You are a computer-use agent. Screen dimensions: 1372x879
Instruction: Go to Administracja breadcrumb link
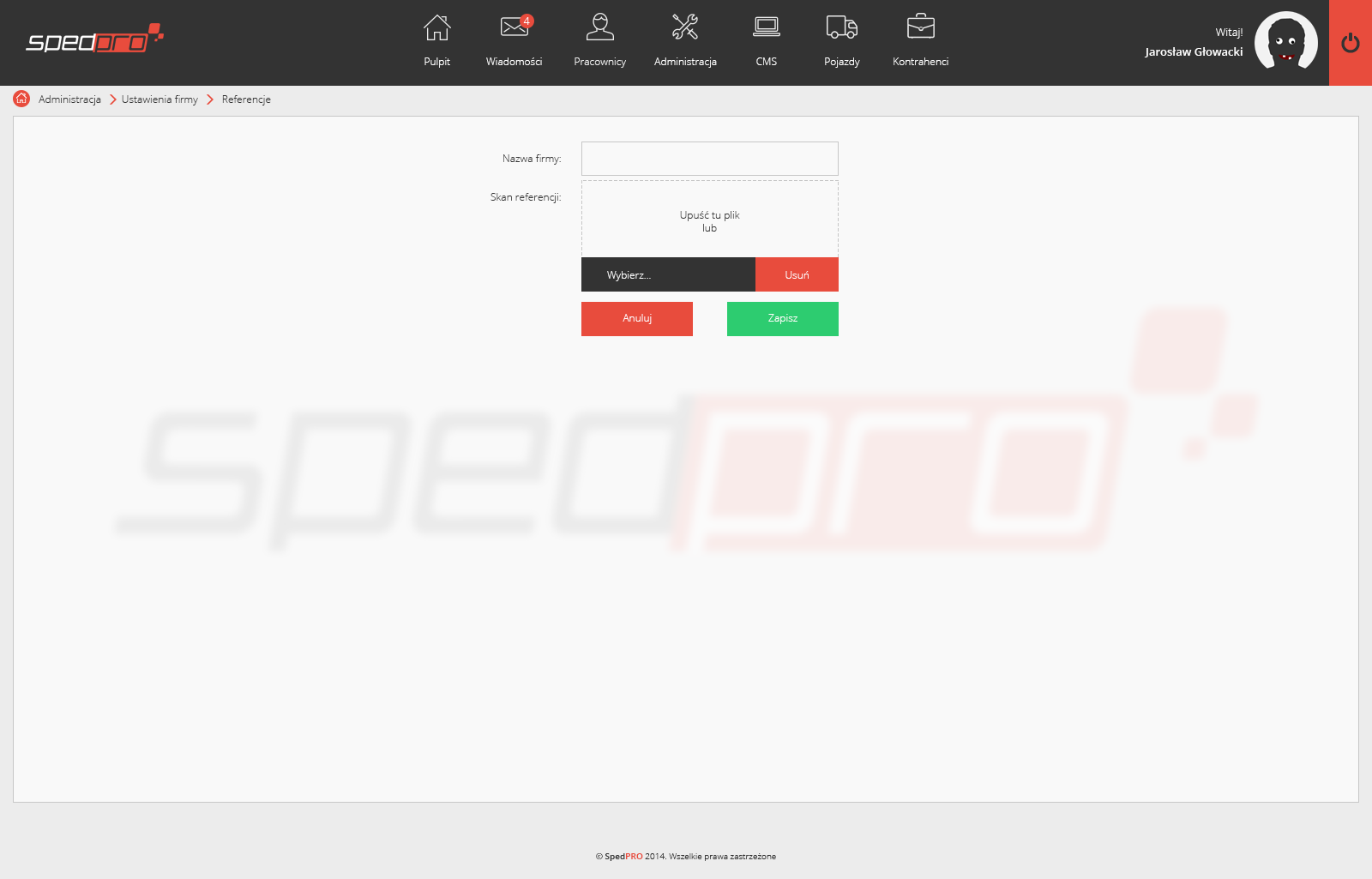(x=69, y=99)
